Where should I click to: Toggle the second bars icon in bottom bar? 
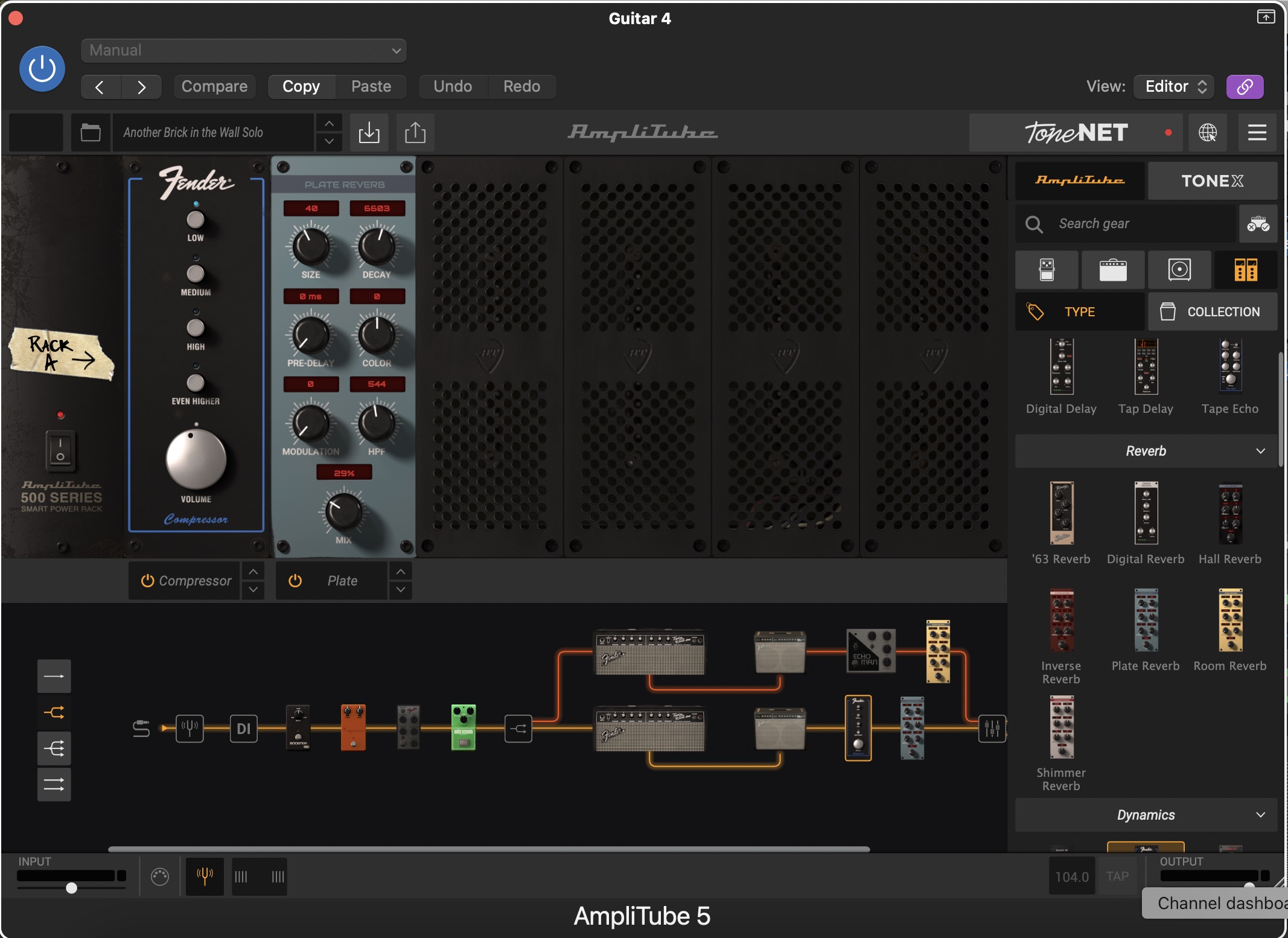click(x=278, y=876)
